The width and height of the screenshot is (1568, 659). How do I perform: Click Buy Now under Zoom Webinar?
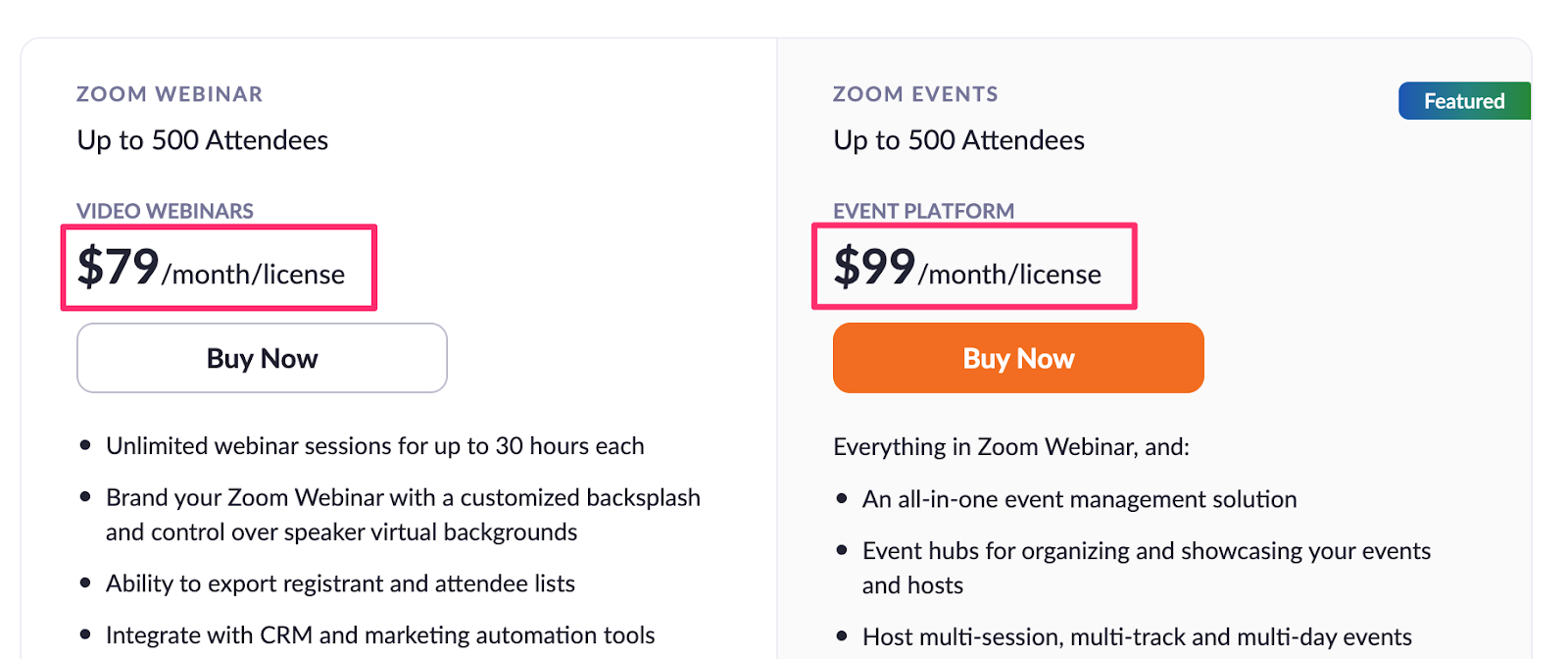pyautogui.click(x=262, y=358)
